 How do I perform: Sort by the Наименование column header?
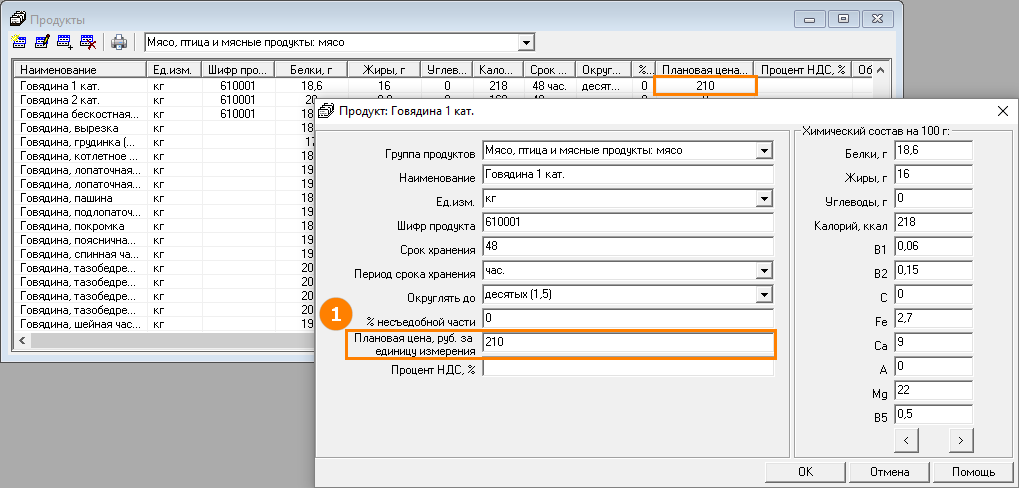click(x=78, y=70)
